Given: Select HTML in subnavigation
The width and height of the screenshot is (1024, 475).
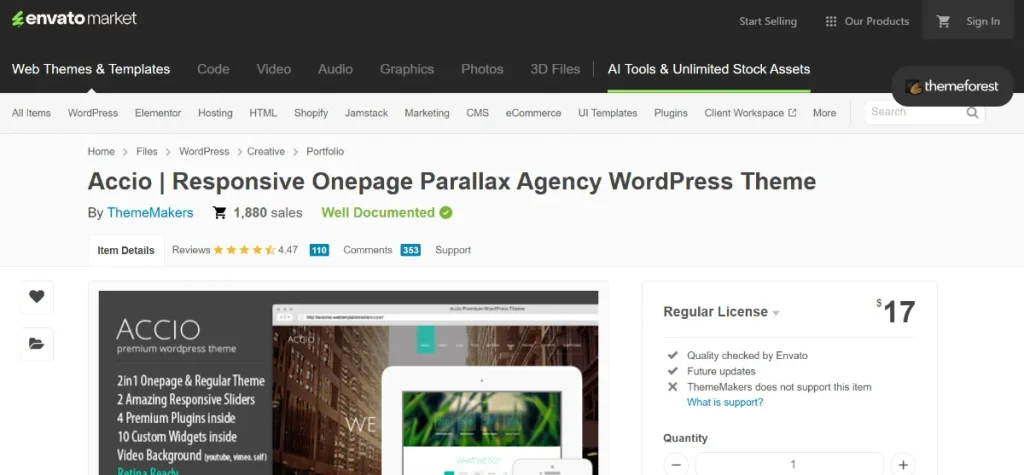Looking at the screenshot, I should 263,113.
